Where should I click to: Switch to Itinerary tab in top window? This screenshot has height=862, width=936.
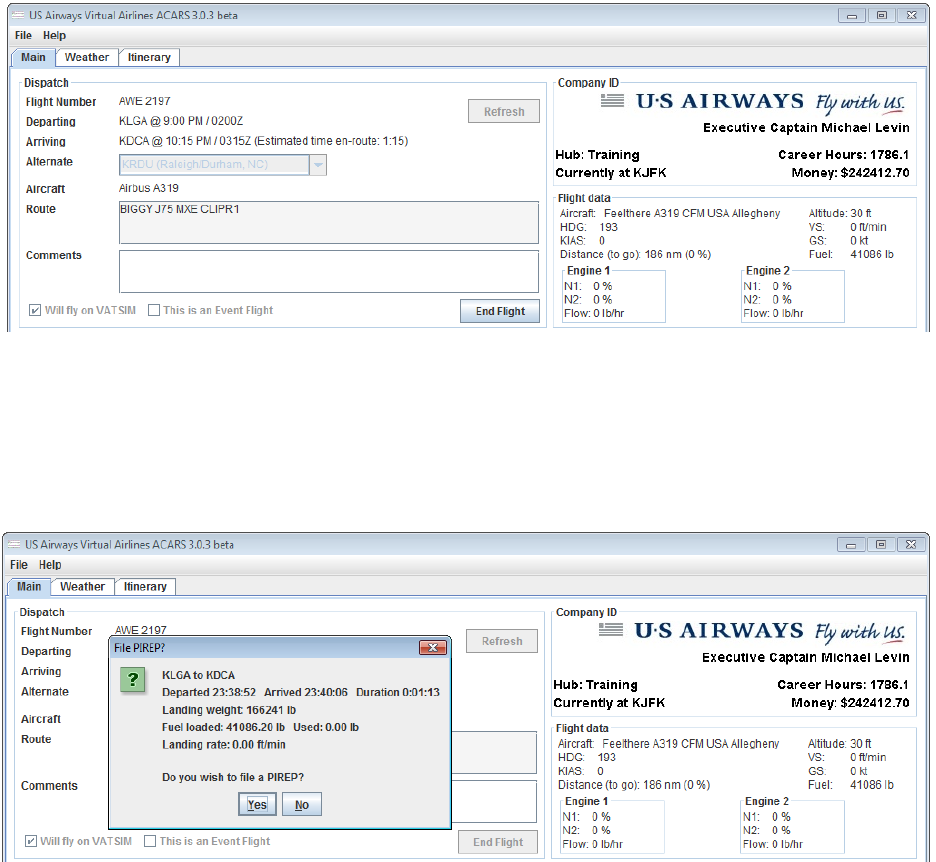pyautogui.click(x=149, y=57)
